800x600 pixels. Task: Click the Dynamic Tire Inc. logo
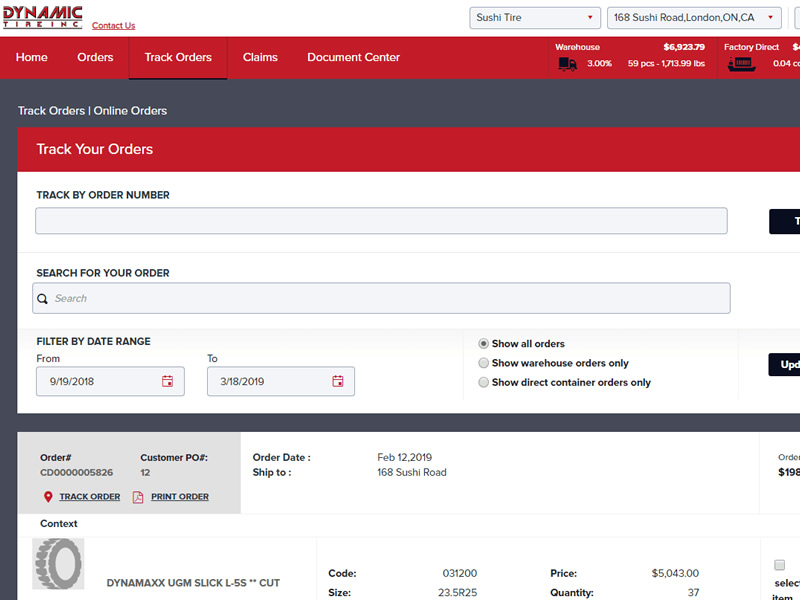pyautogui.click(x=42, y=17)
